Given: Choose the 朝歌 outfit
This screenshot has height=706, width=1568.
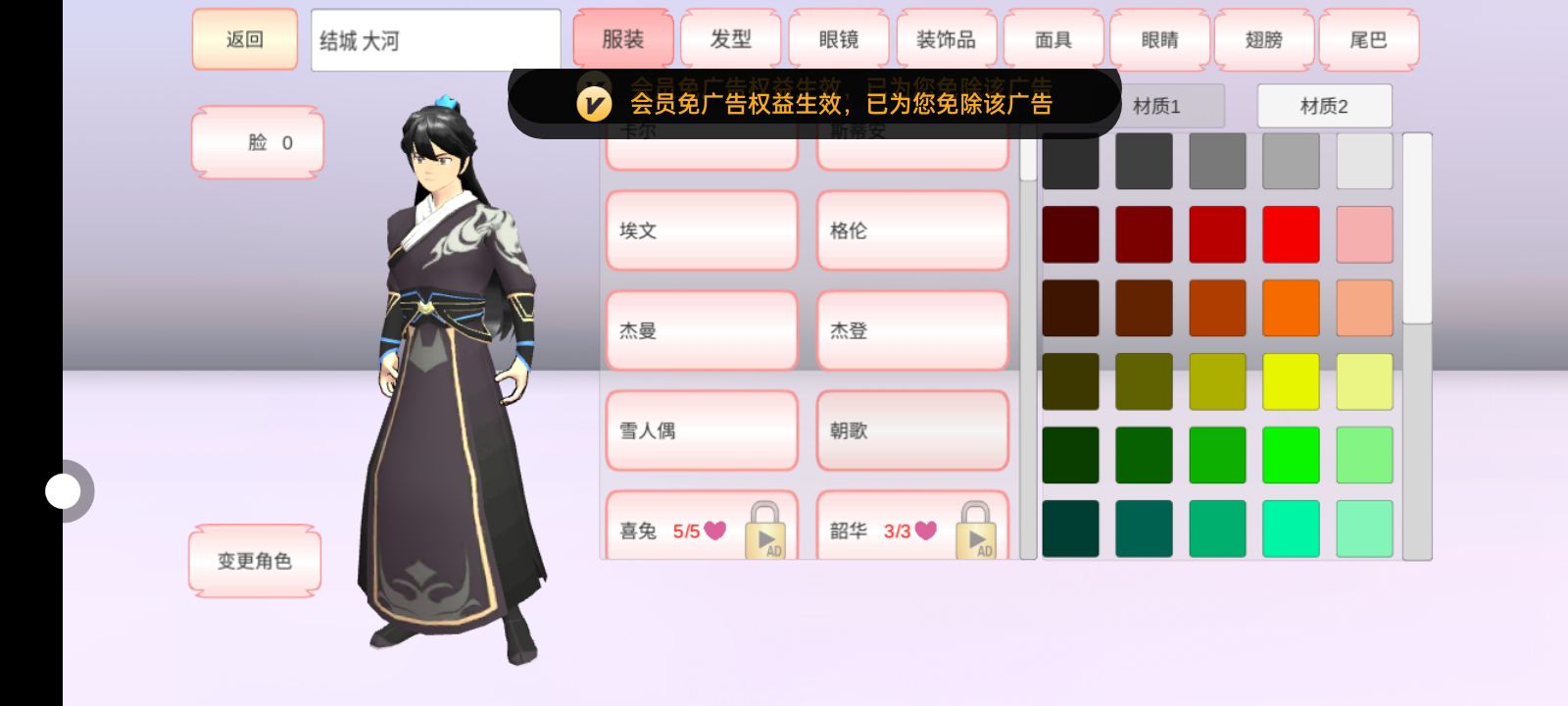Looking at the screenshot, I should [x=912, y=429].
